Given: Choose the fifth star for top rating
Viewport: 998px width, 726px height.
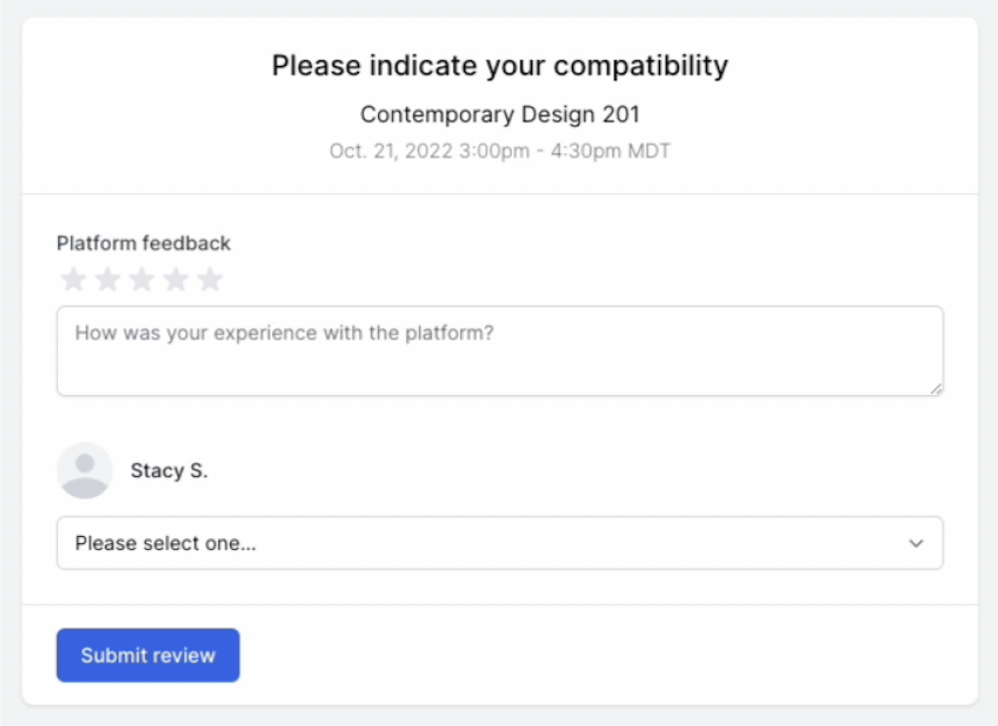Looking at the screenshot, I should (x=209, y=279).
